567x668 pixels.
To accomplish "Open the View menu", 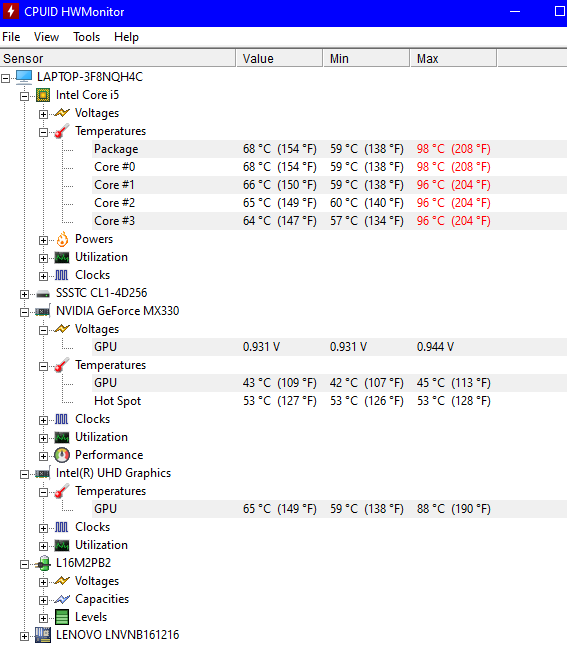I will (46, 37).
